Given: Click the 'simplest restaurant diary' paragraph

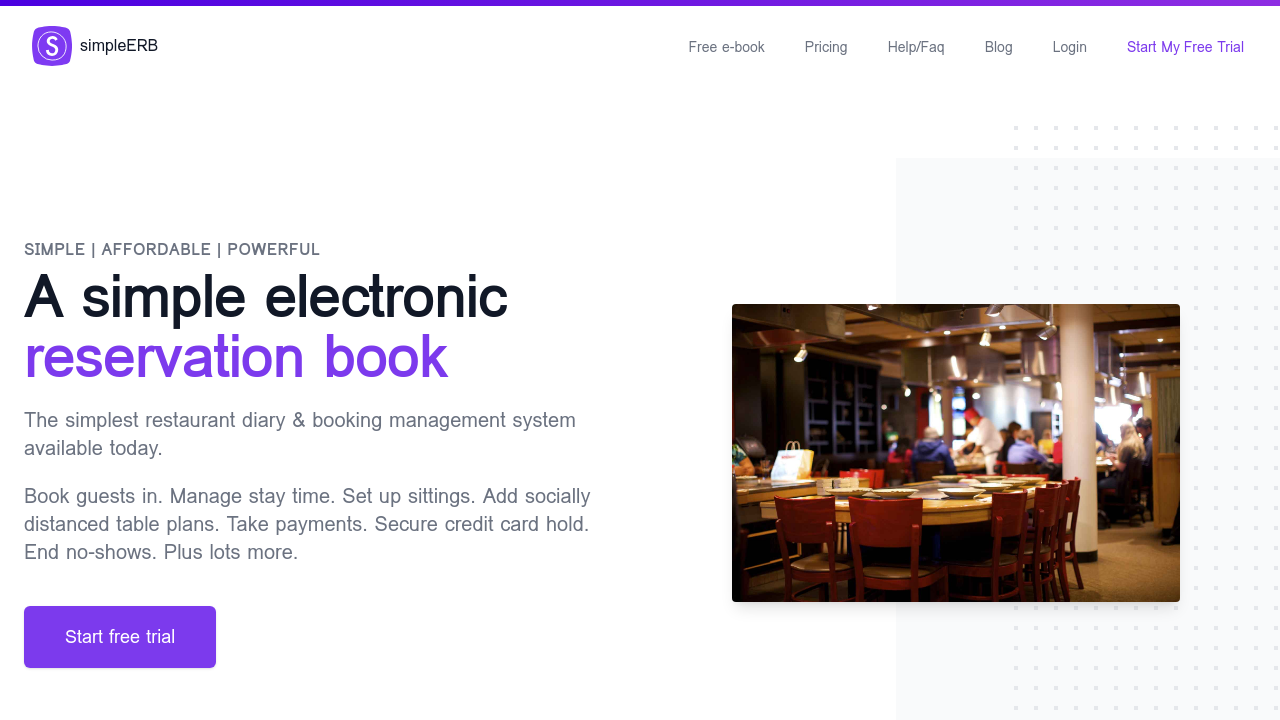Looking at the screenshot, I should click(x=300, y=434).
